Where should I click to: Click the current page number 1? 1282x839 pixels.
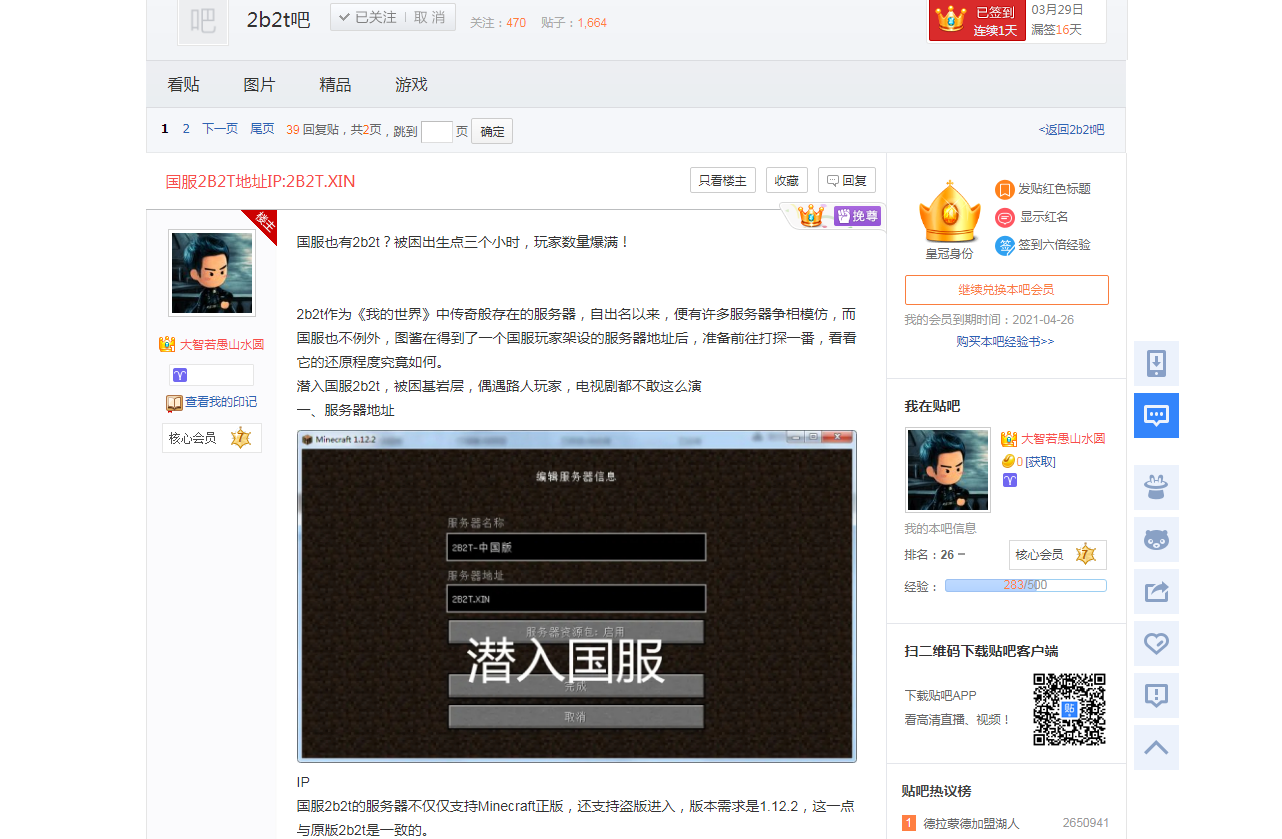pos(165,129)
